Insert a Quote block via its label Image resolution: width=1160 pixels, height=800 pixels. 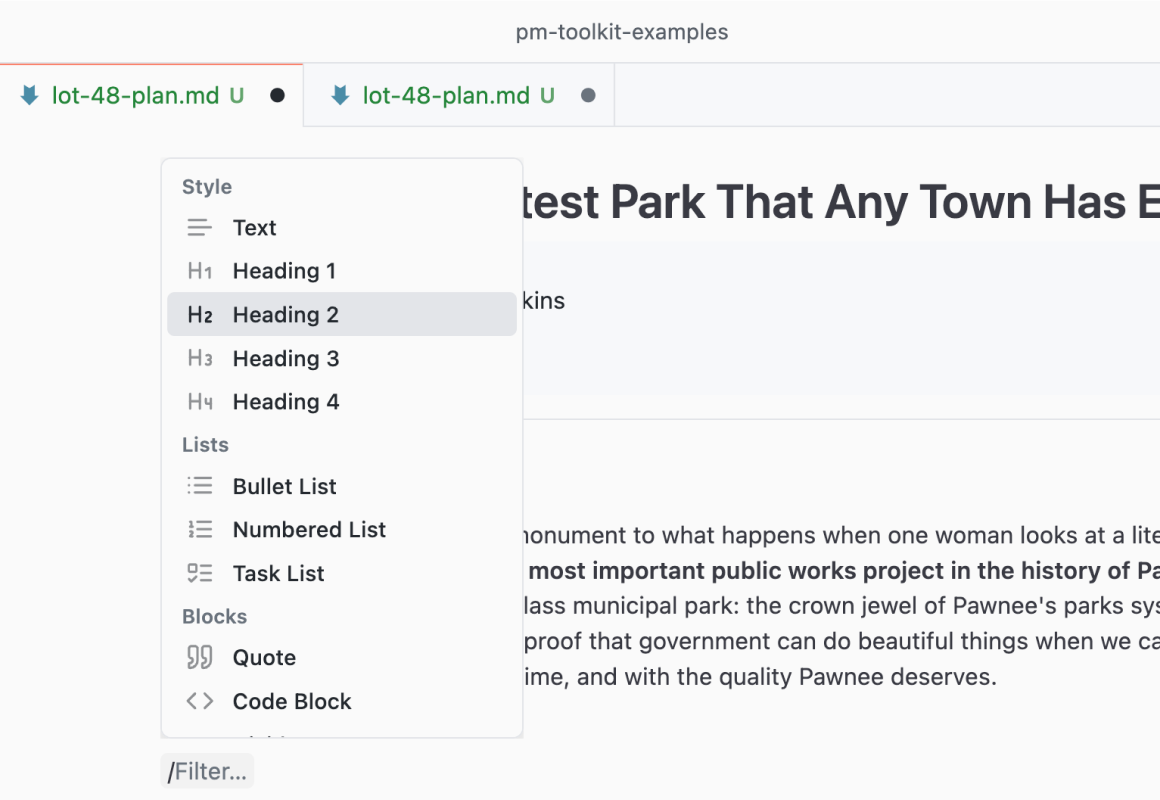click(x=264, y=658)
